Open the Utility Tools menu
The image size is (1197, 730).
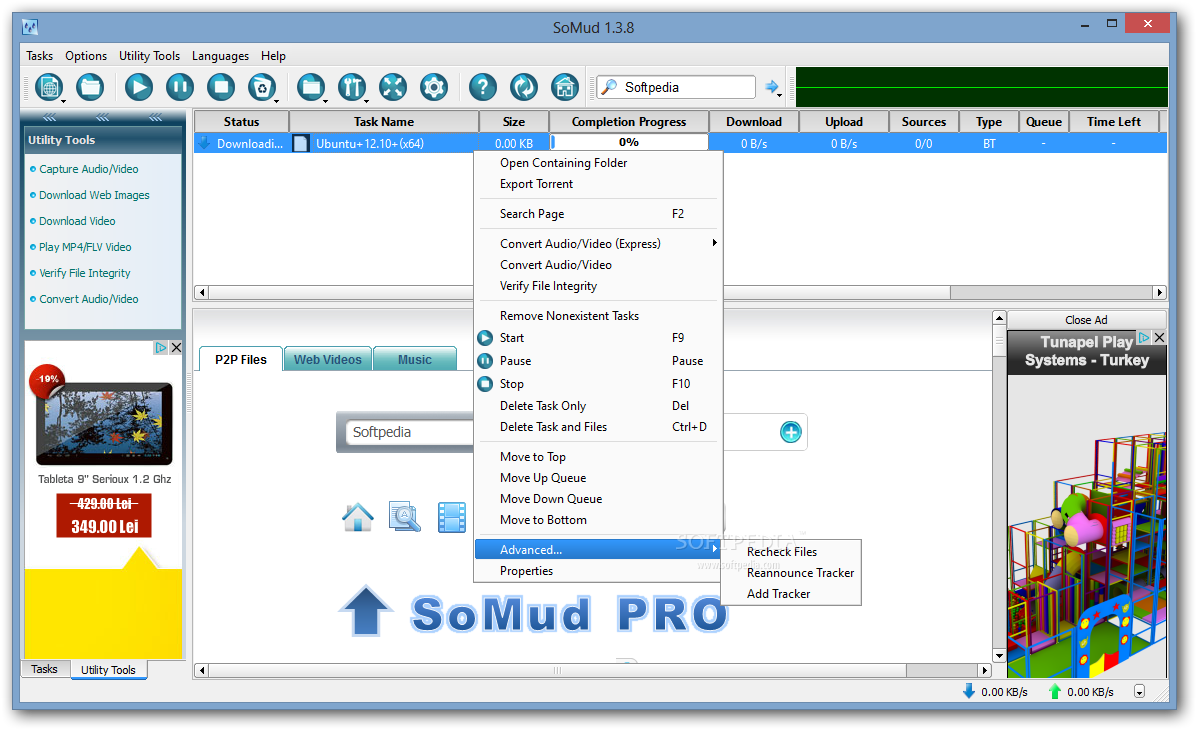pyautogui.click(x=150, y=56)
